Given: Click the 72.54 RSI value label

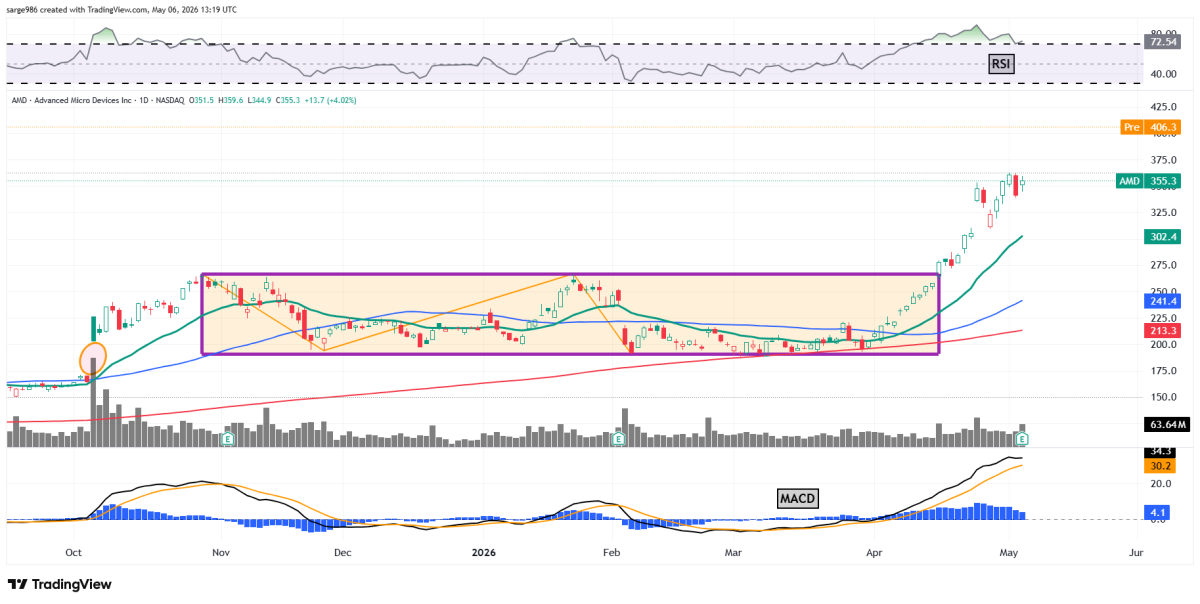Looking at the screenshot, I should 1162,43.
